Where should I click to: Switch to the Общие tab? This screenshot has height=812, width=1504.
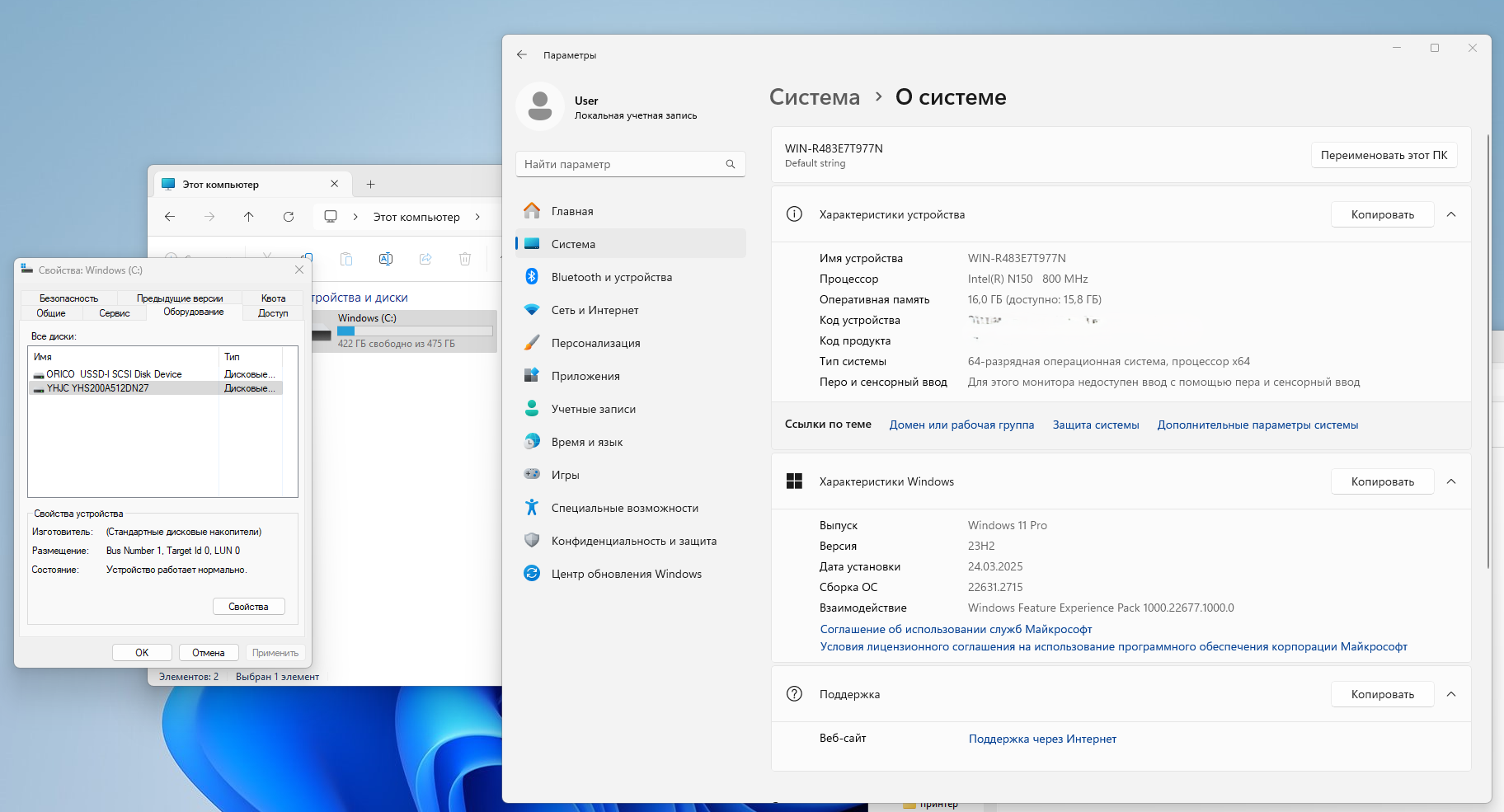pos(51,313)
